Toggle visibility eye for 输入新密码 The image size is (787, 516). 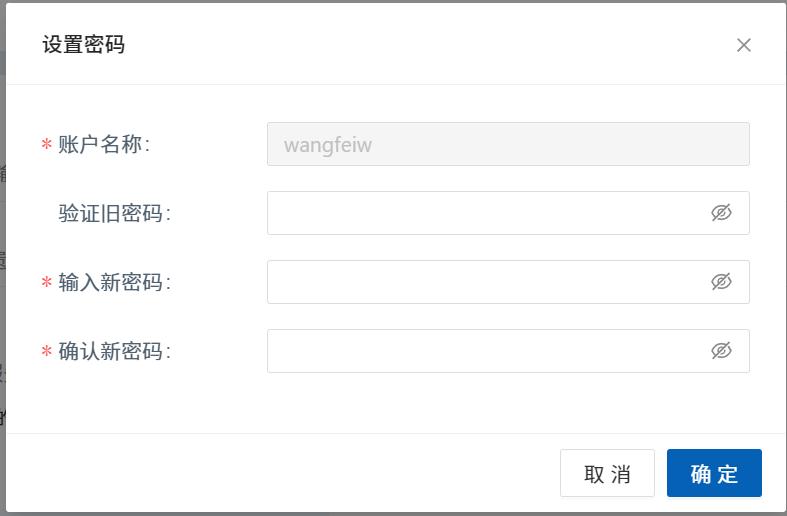click(721, 282)
